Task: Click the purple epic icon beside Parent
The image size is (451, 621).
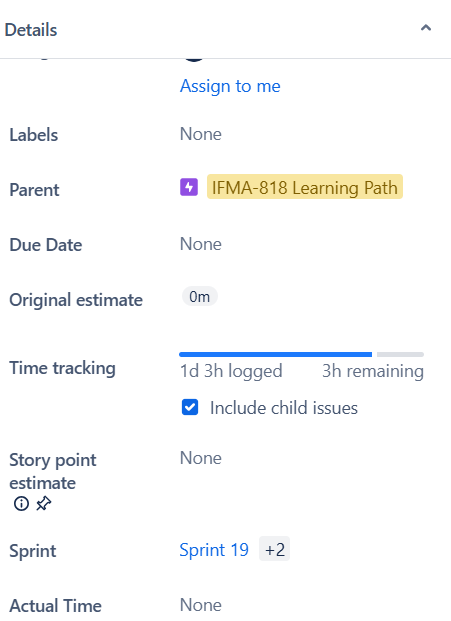Action: [x=189, y=187]
